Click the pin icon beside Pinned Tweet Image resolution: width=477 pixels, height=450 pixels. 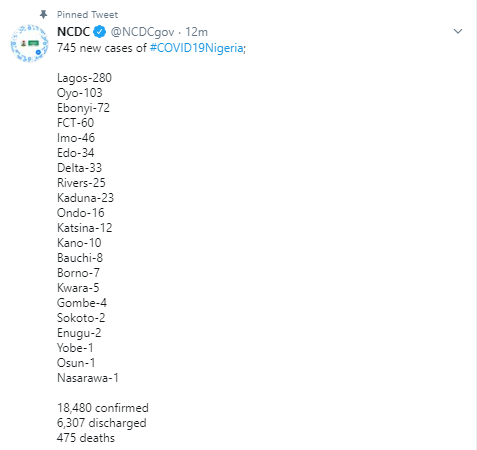pos(43,14)
